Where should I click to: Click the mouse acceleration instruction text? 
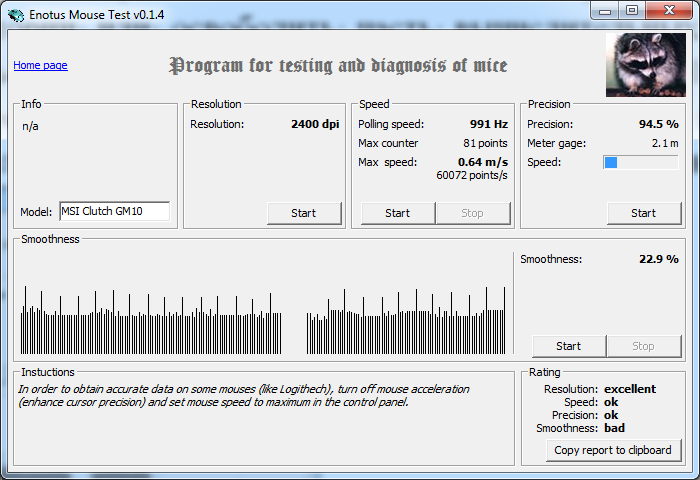[x=244, y=396]
